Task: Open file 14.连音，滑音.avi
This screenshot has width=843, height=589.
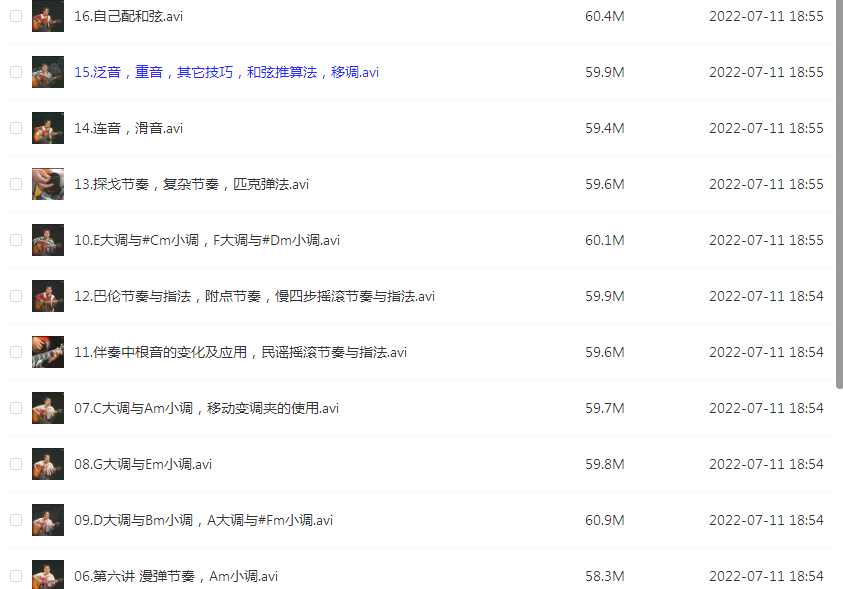Action: pyautogui.click(x=128, y=128)
